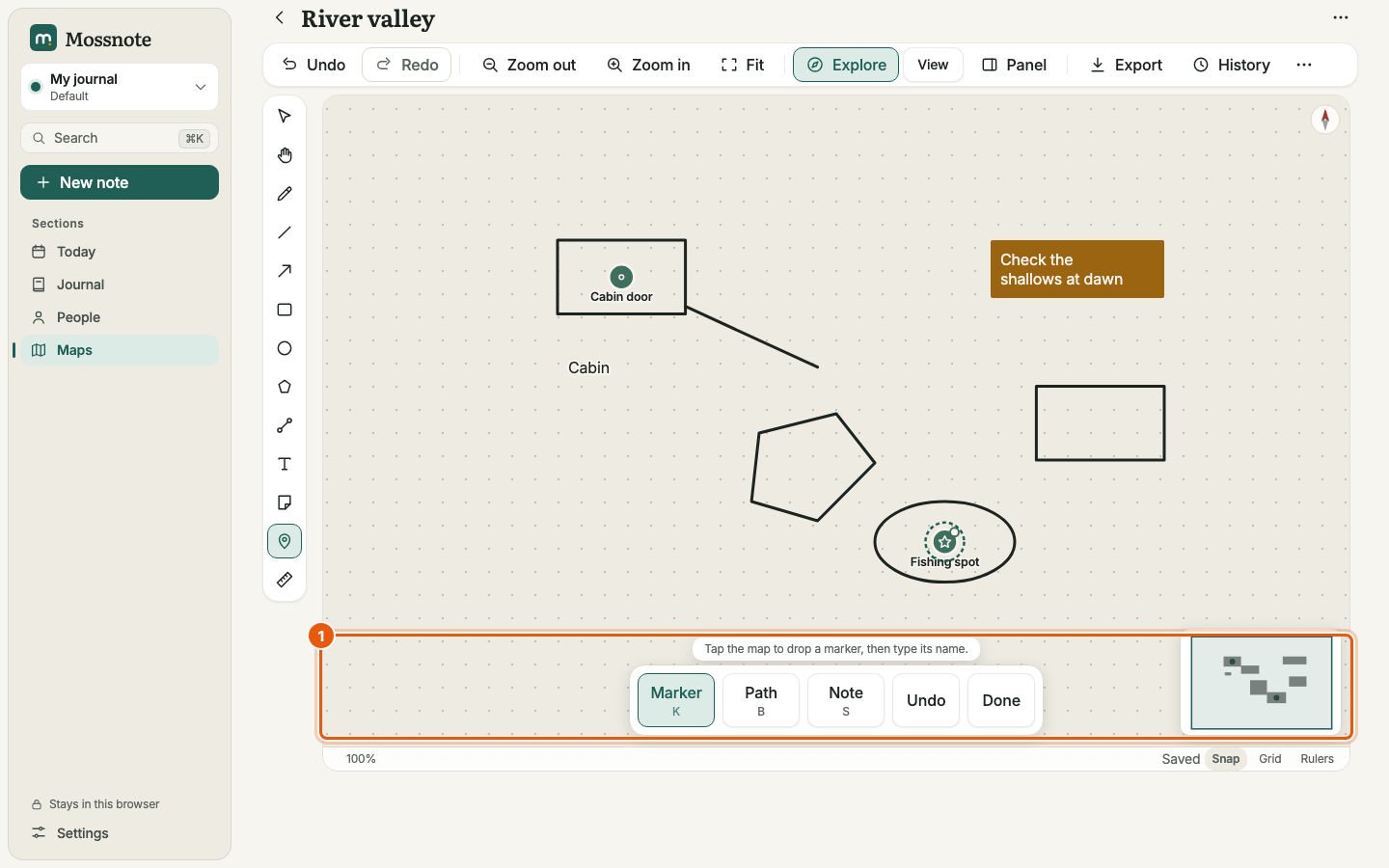Open toolbar overflow menu after History

pos(1304,65)
